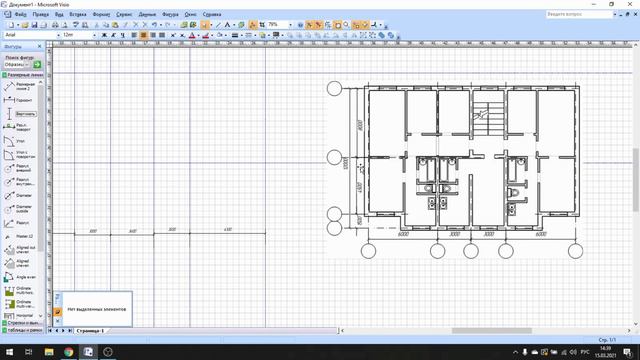Viewport: 640px width, 360px height.
Task: Toggle justify text alignment
Action: point(162,35)
